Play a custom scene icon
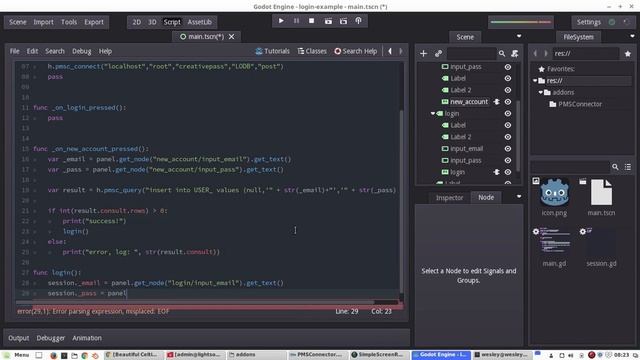The image size is (640, 360). click(343, 21)
